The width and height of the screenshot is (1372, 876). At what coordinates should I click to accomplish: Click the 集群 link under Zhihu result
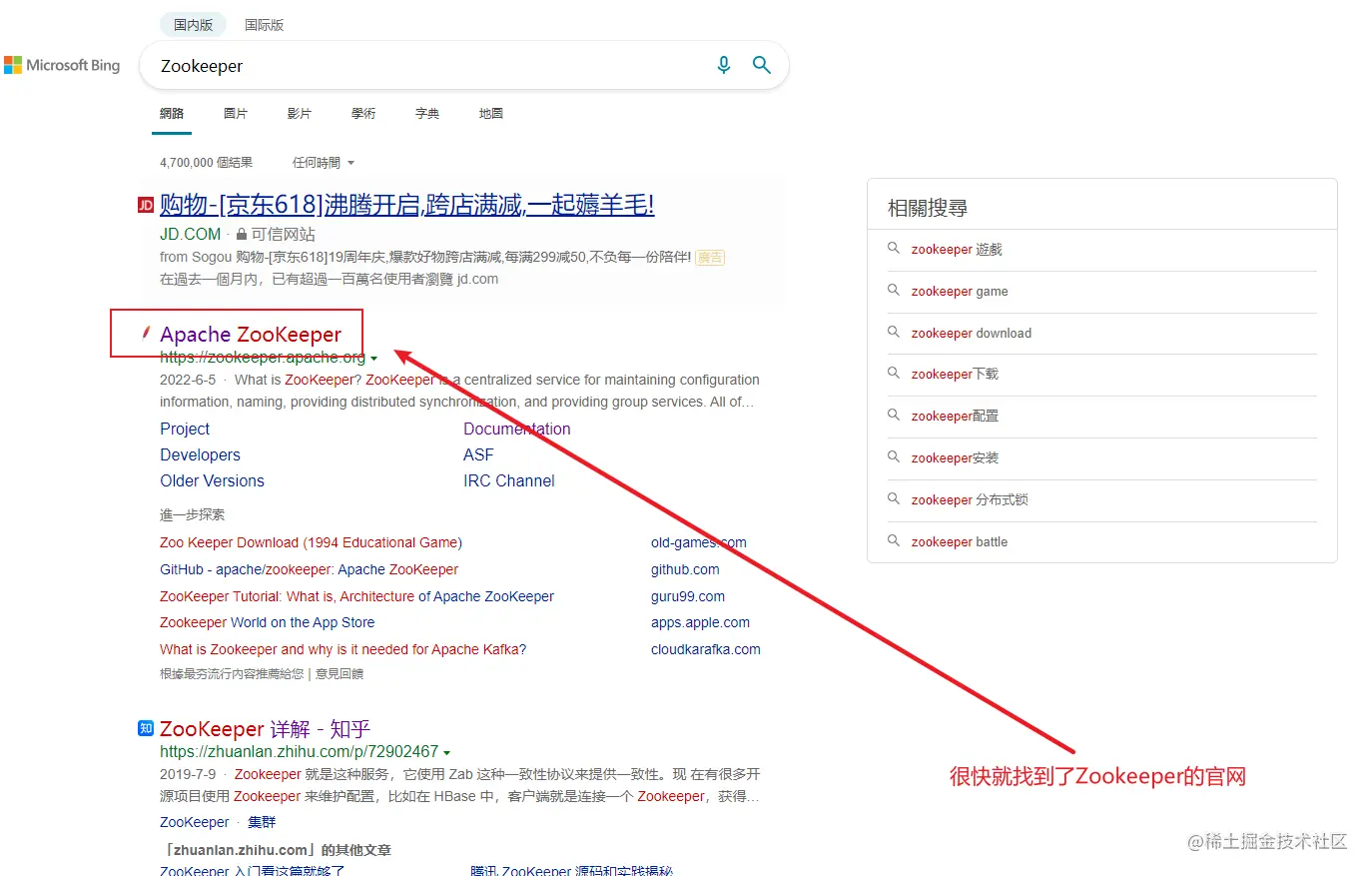(262, 822)
